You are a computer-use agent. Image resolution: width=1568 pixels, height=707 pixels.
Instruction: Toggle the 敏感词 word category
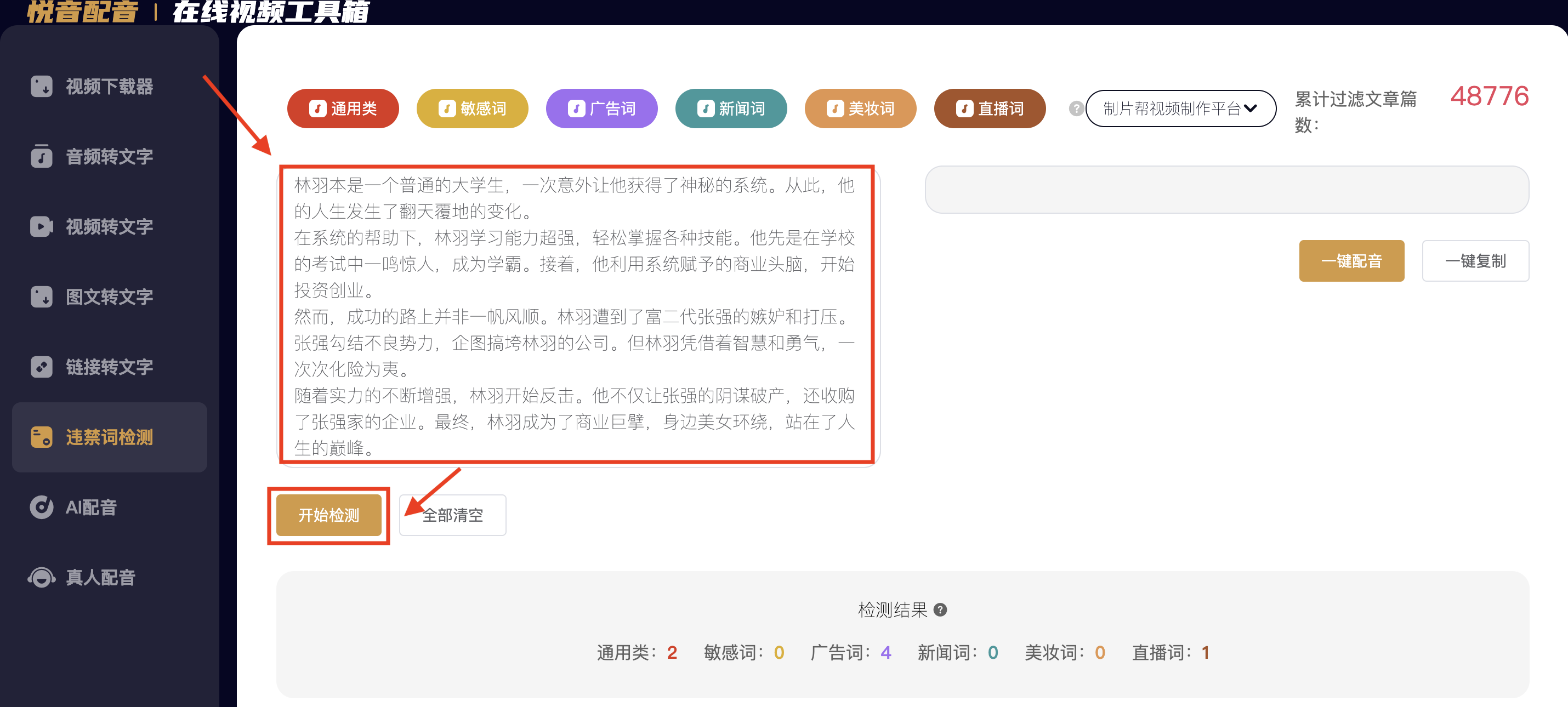[x=473, y=109]
